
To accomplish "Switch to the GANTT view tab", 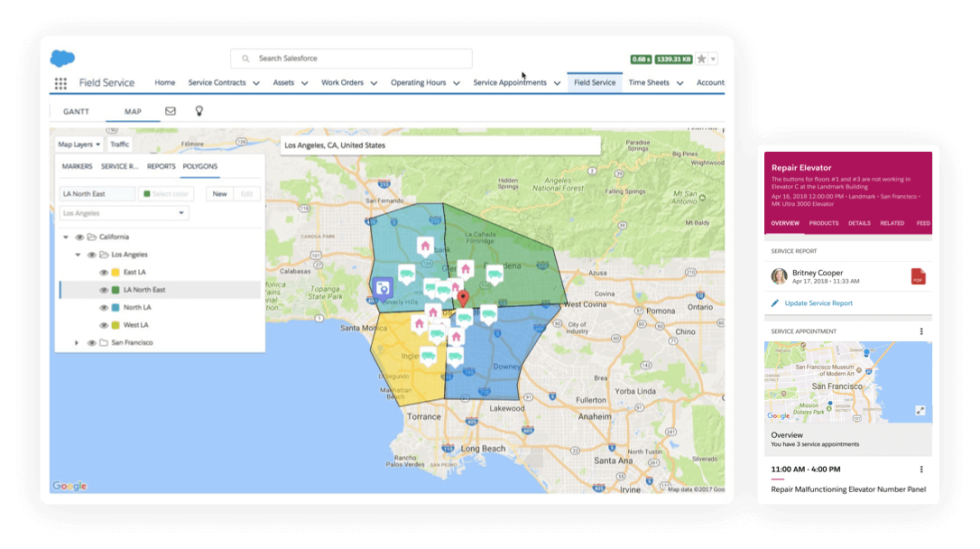I will [x=76, y=111].
